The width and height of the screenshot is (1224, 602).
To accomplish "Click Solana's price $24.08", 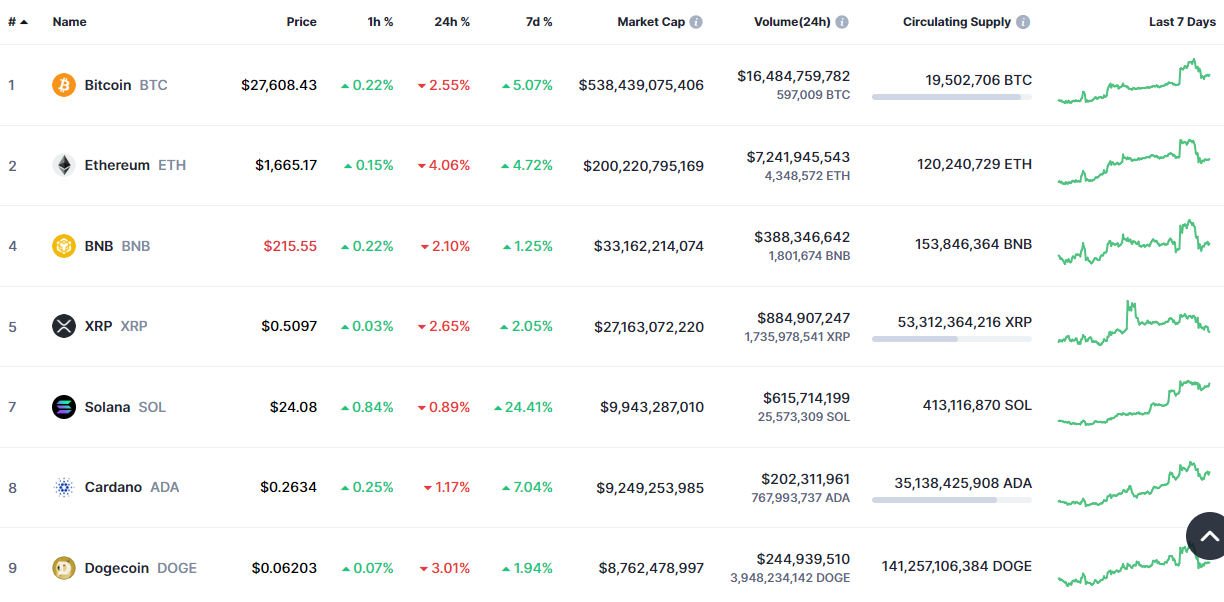I will tap(293, 407).
